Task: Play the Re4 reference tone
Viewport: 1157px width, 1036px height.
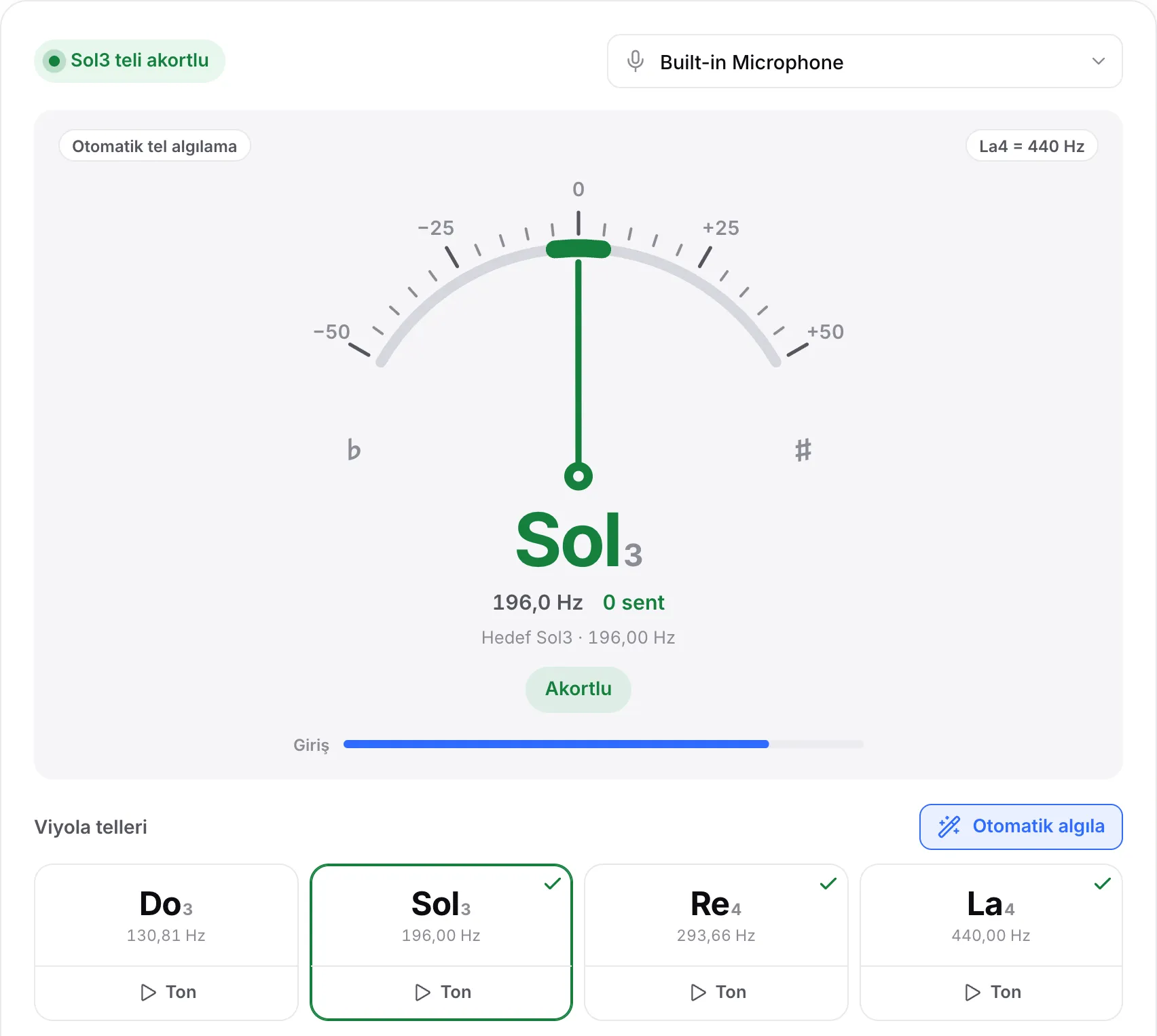Action: point(716,993)
